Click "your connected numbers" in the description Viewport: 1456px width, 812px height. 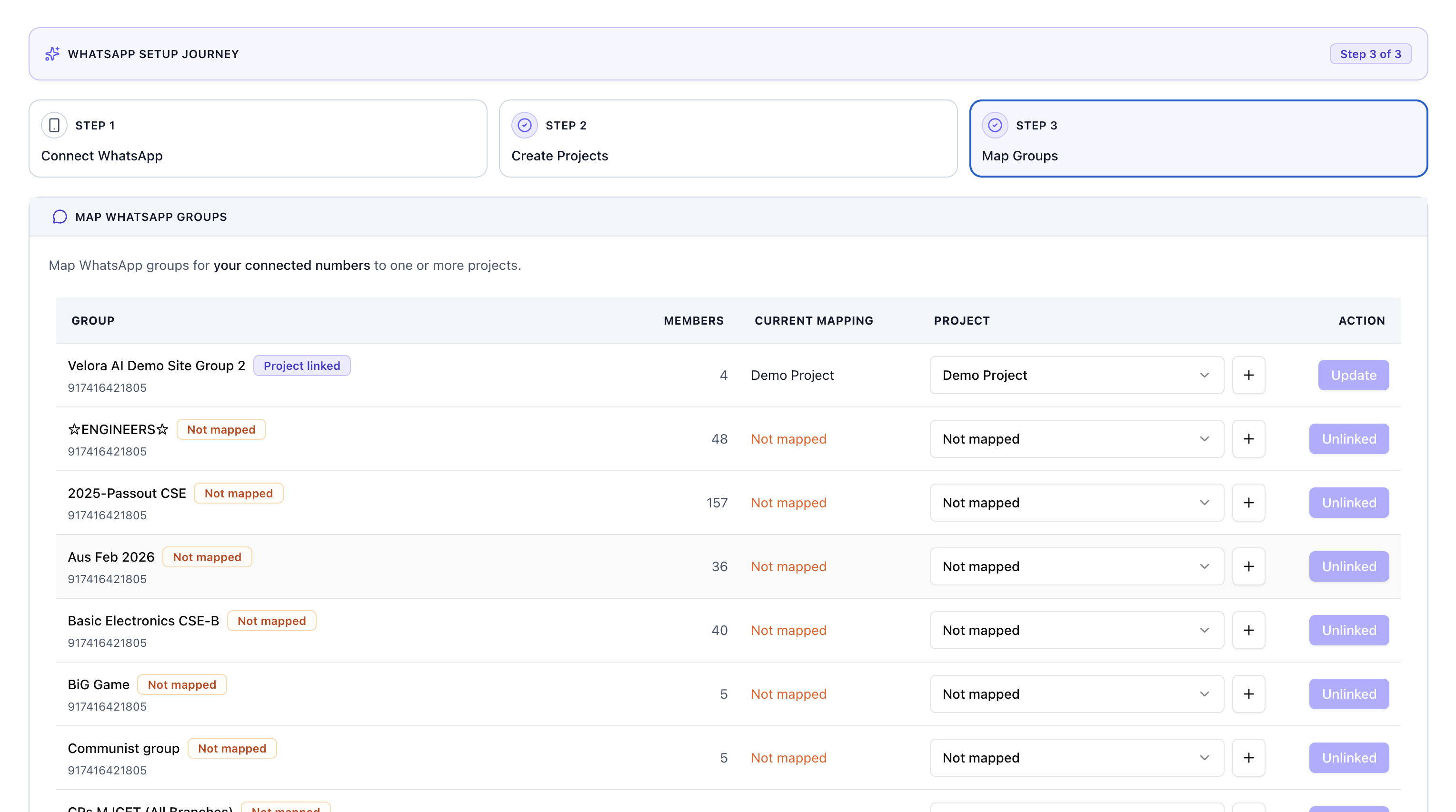pyautogui.click(x=292, y=265)
